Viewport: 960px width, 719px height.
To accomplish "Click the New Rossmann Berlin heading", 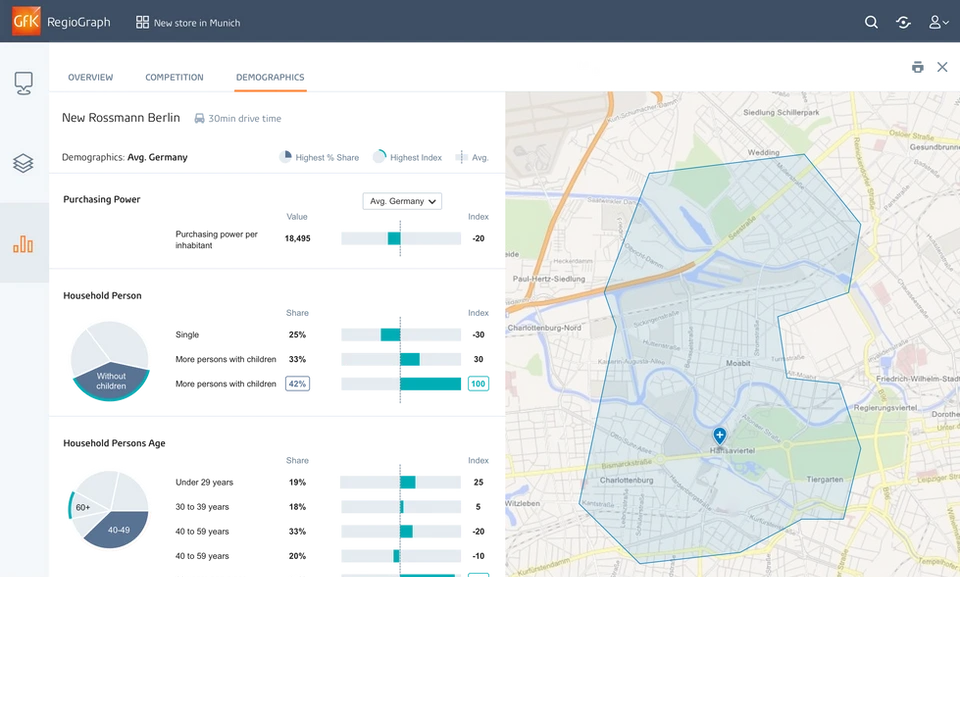I will [121, 118].
